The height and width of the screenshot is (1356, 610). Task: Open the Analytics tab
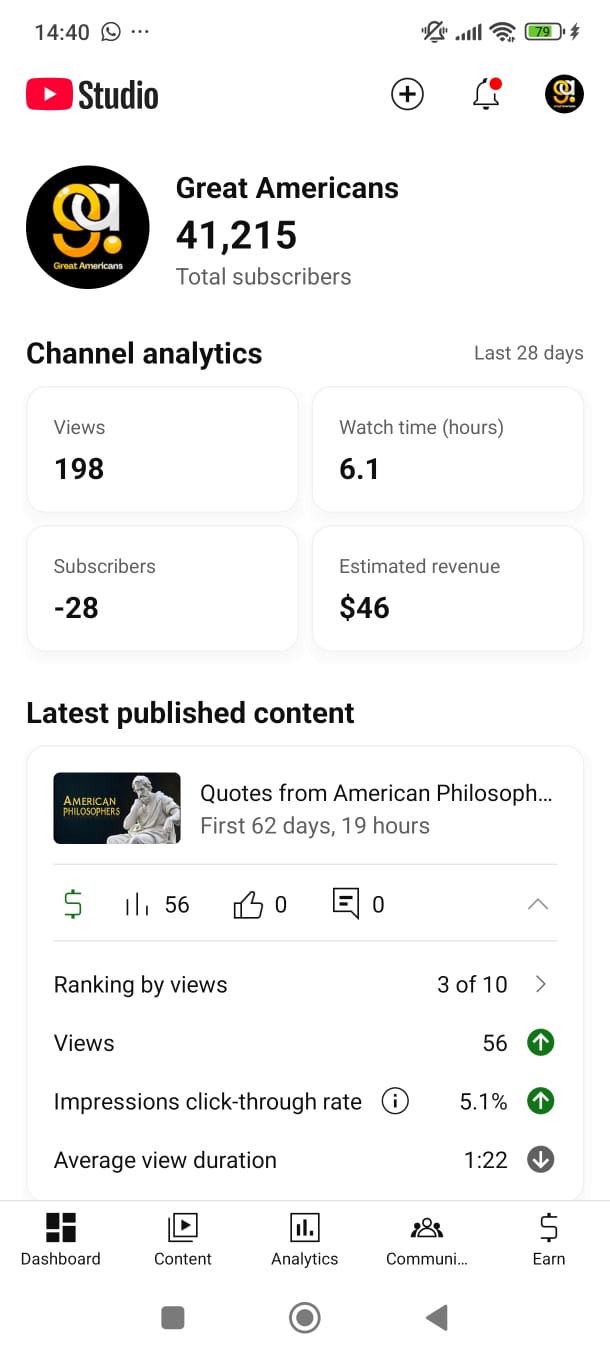(305, 1239)
